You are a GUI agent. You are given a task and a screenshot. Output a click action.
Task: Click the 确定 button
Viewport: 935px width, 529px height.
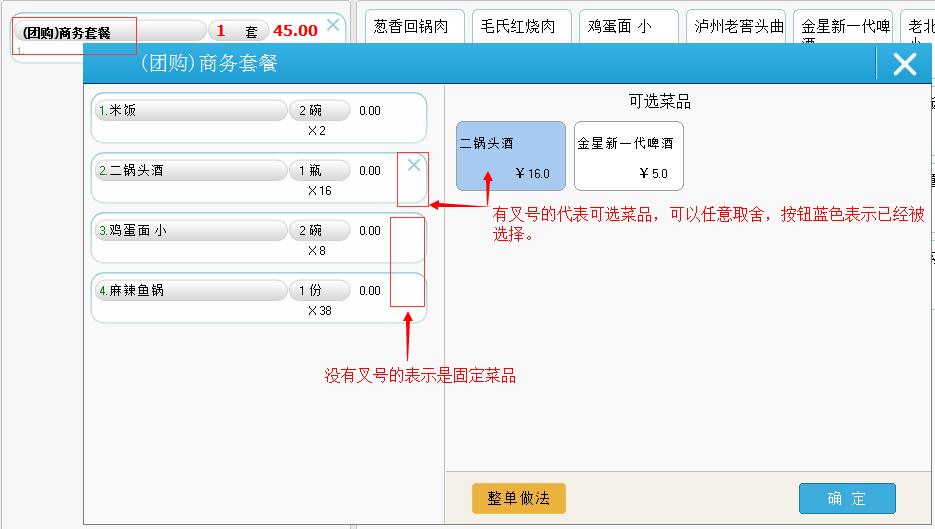846,498
